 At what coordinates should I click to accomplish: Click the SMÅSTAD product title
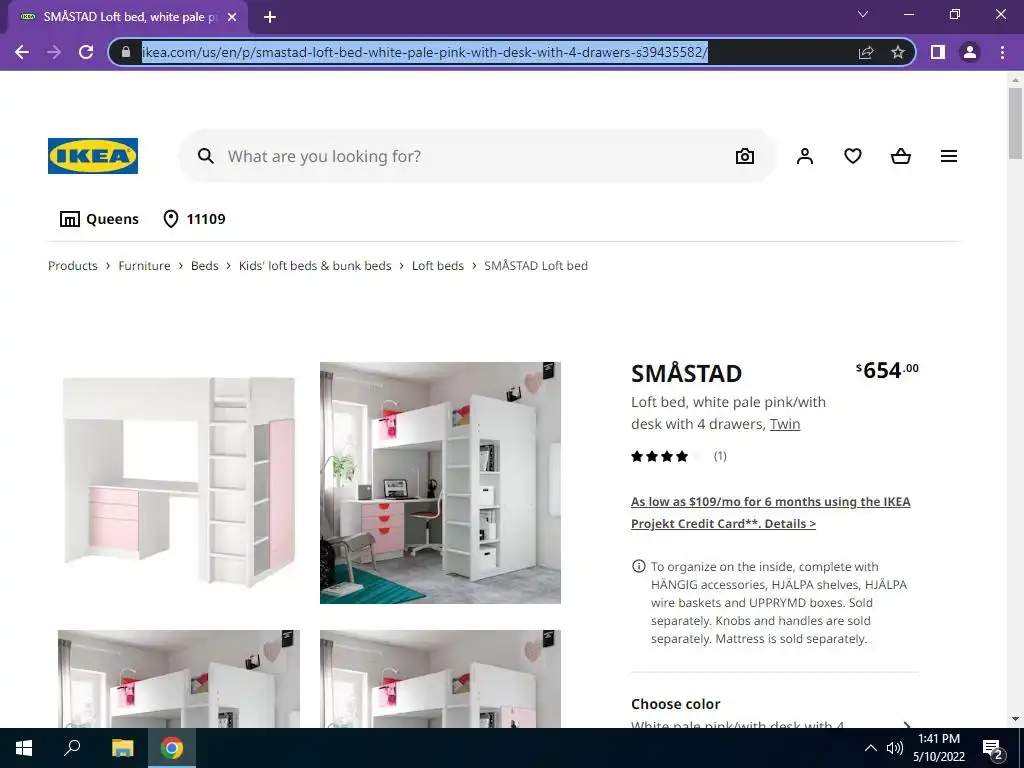click(686, 374)
